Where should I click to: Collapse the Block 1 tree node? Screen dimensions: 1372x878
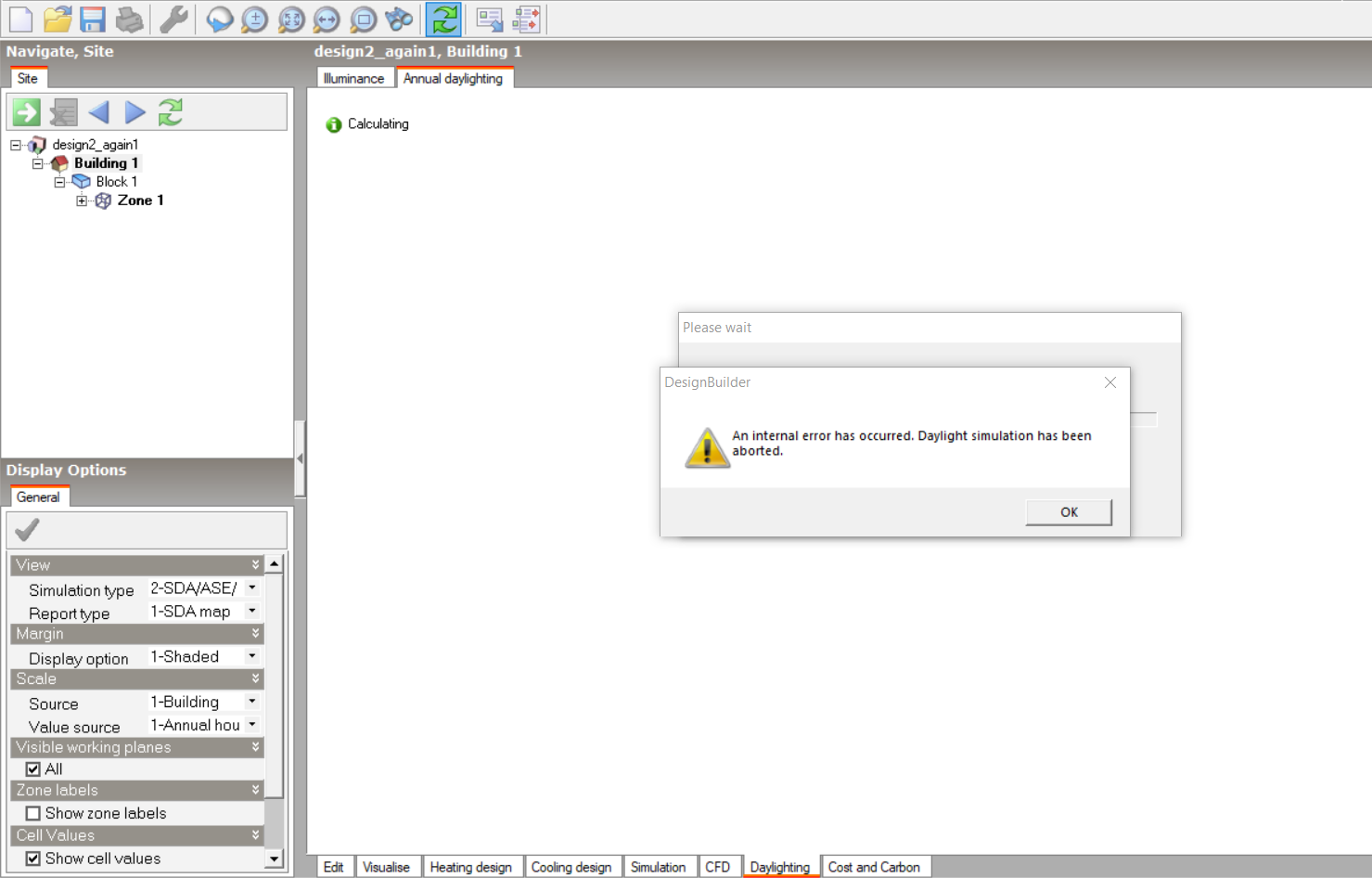coord(59,182)
